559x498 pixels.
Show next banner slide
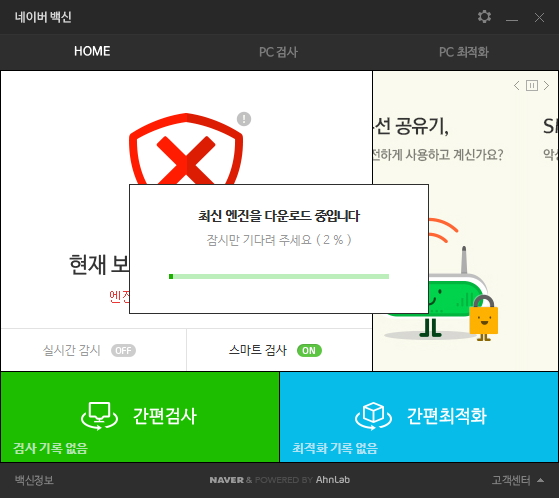click(546, 86)
